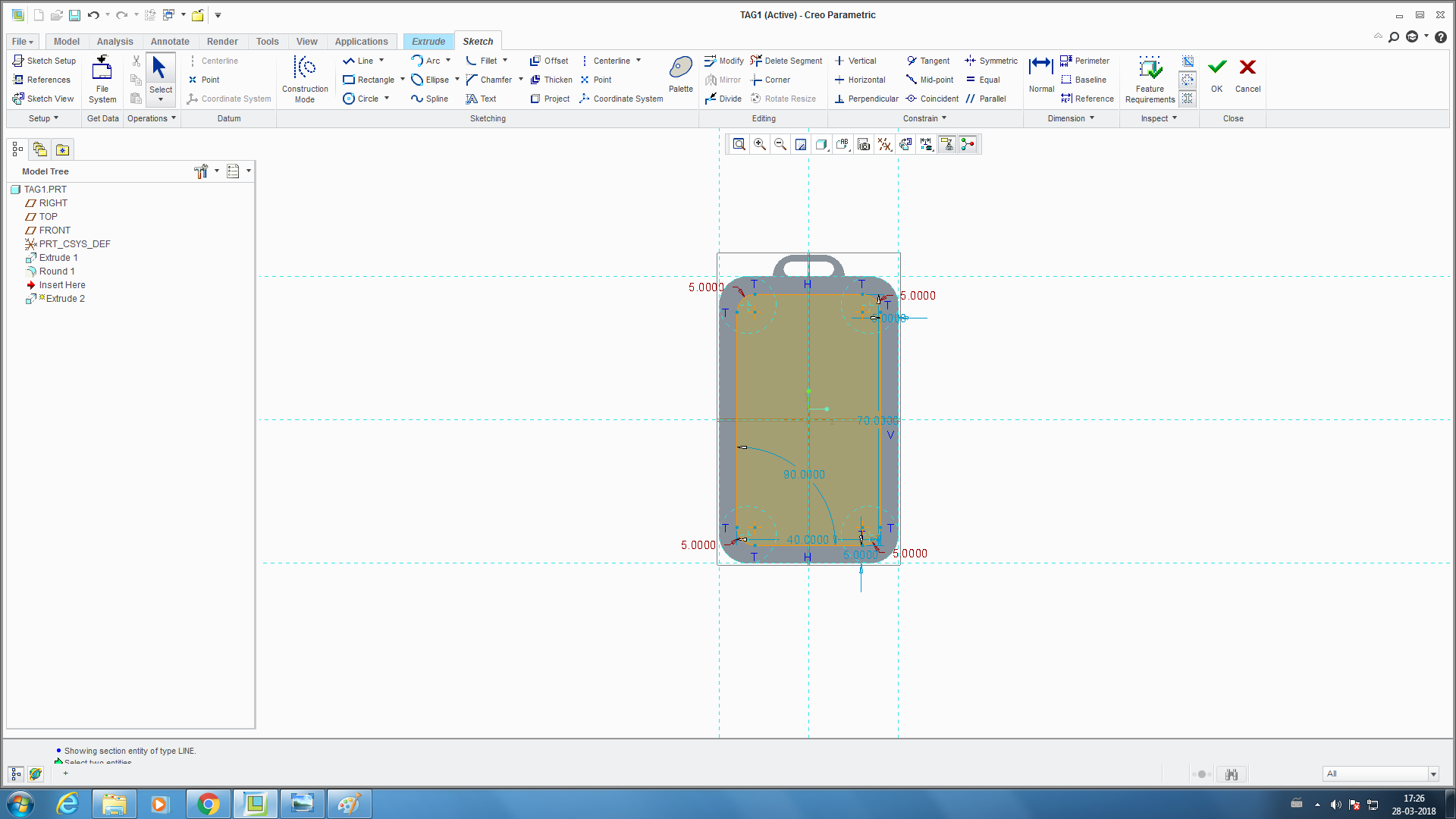Viewport: 1456px width, 819px height.
Task: Toggle highlight open ends inspect option
Action: coord(1188,80)
